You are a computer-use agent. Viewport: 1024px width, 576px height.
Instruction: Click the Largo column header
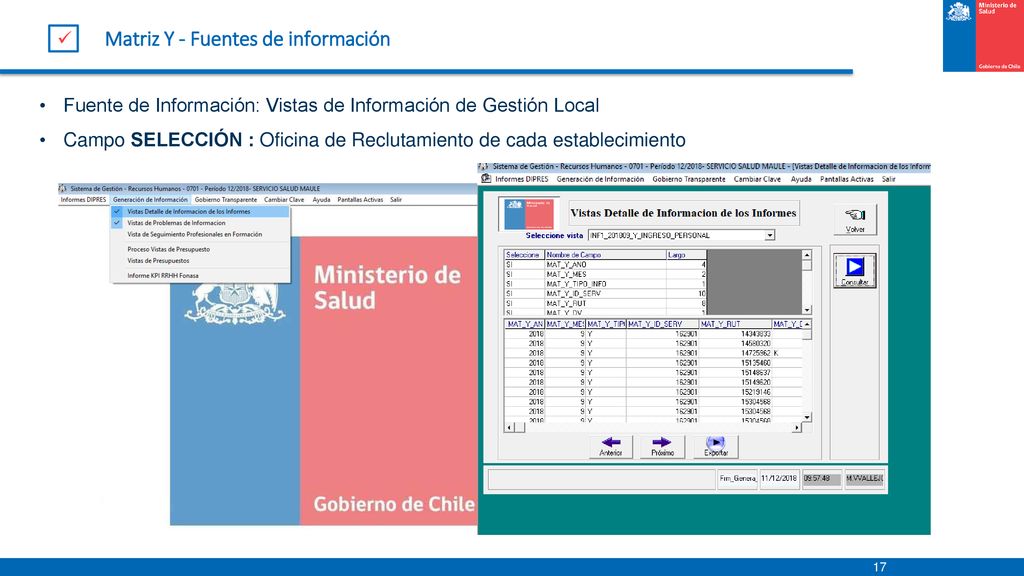pyautogui.click(x=686, y=255)
